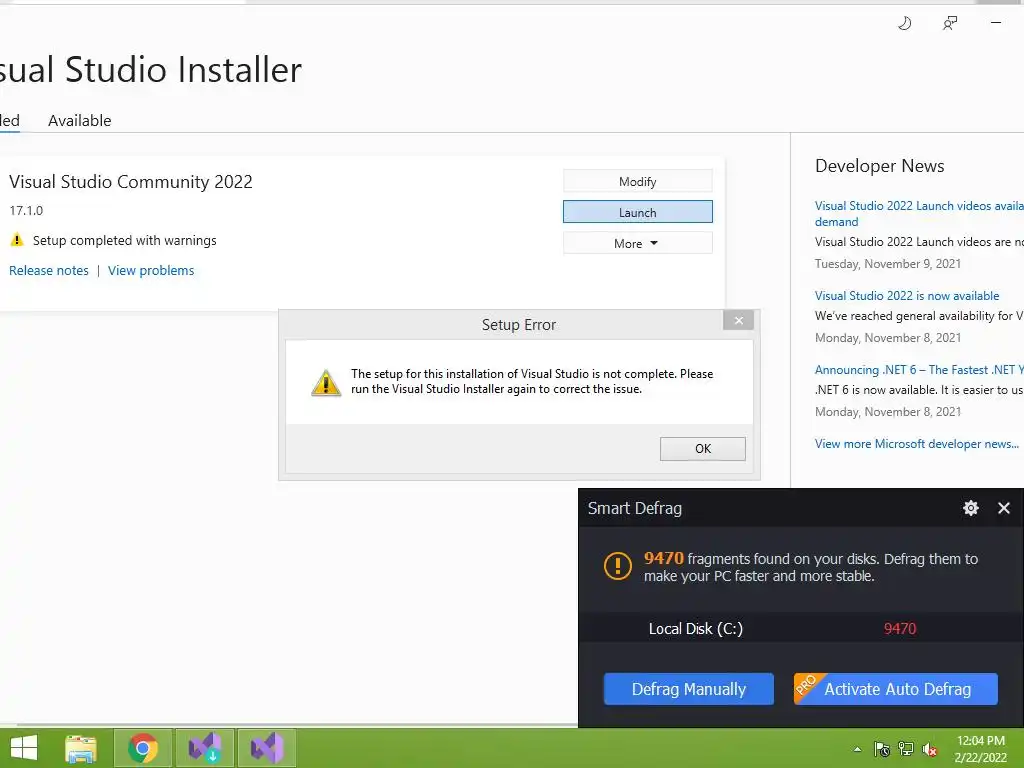Switch to the Installed tab

[x=9, y=121]
